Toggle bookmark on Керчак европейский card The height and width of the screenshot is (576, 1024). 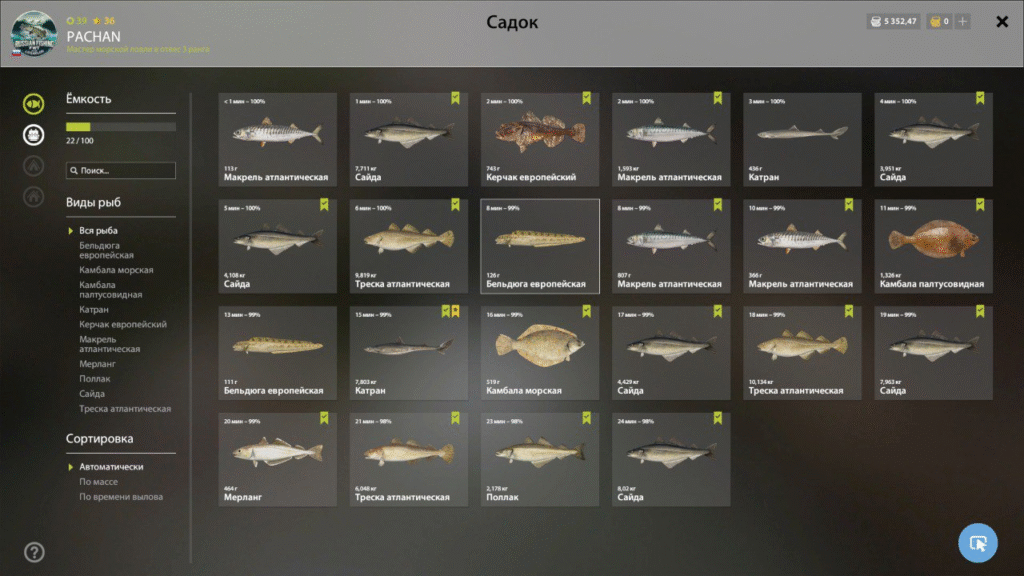586,98
